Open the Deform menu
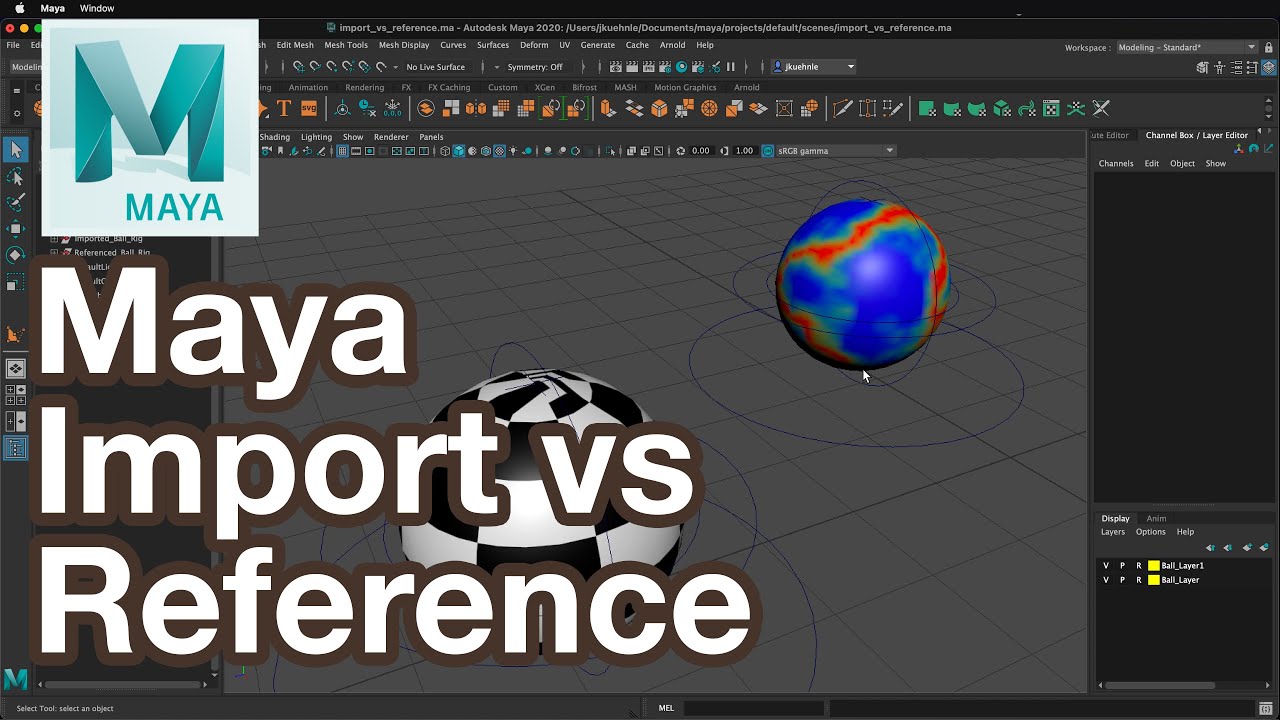 [534, 45]
